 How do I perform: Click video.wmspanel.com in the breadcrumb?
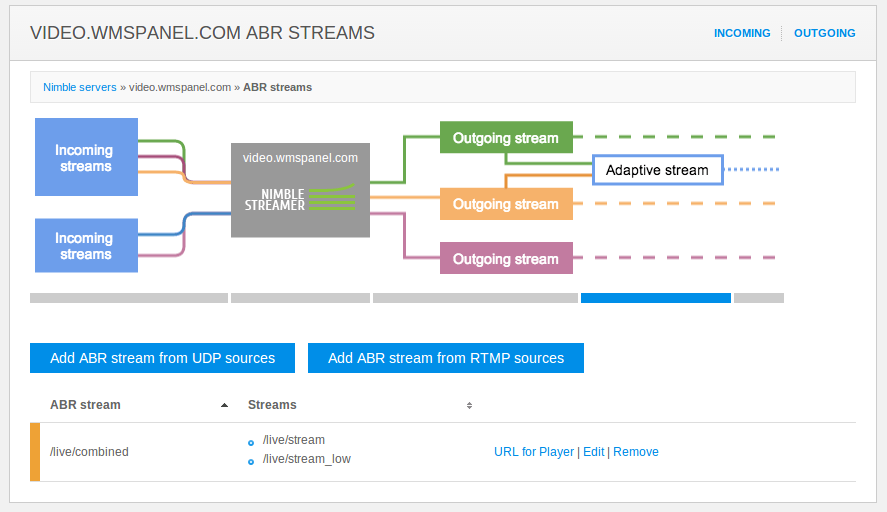tap(180, 87)
